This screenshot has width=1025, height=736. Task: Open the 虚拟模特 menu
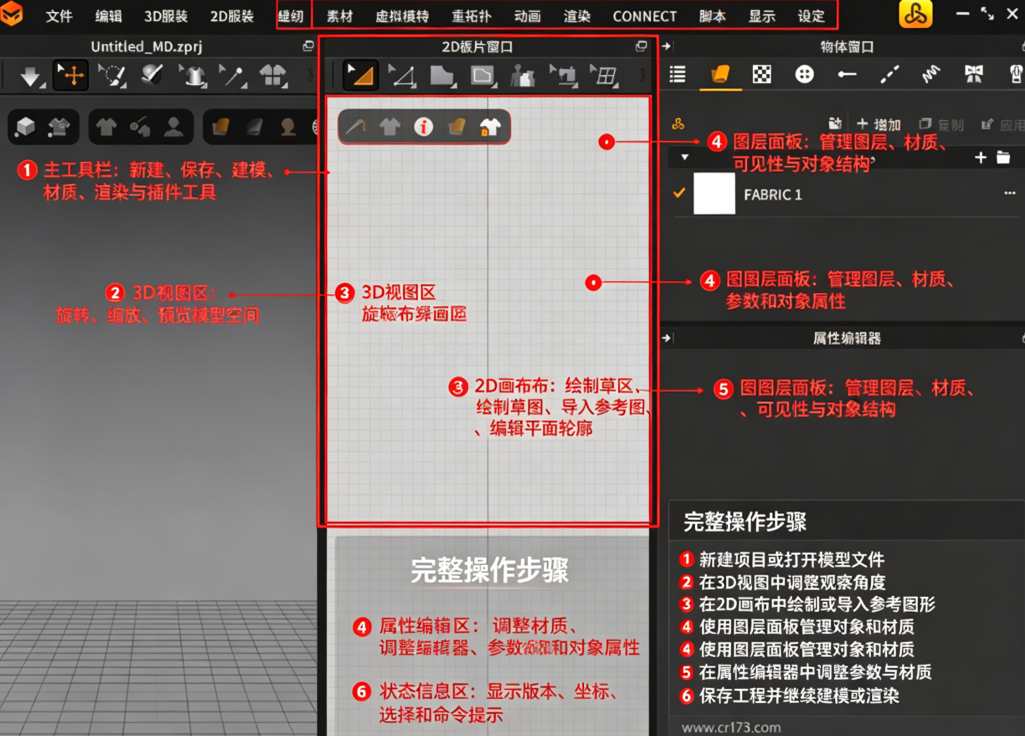pos(402,16)
